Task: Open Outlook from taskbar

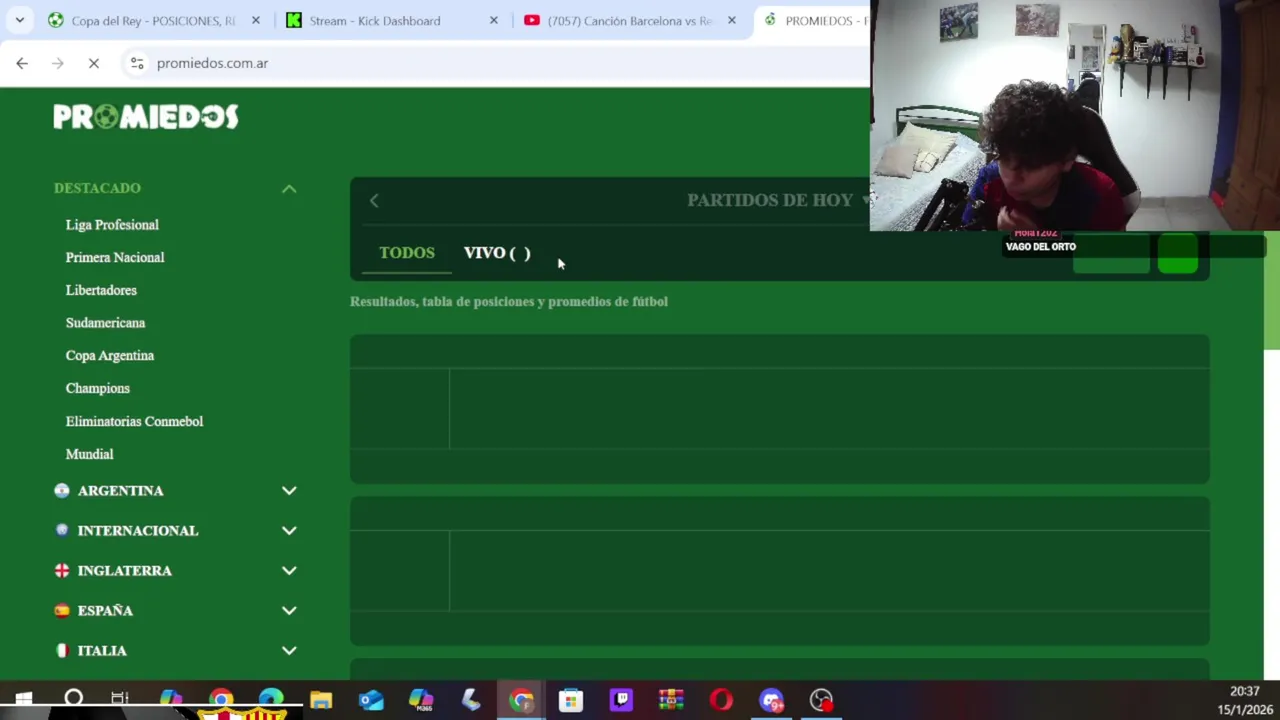Action: point(371,700)
